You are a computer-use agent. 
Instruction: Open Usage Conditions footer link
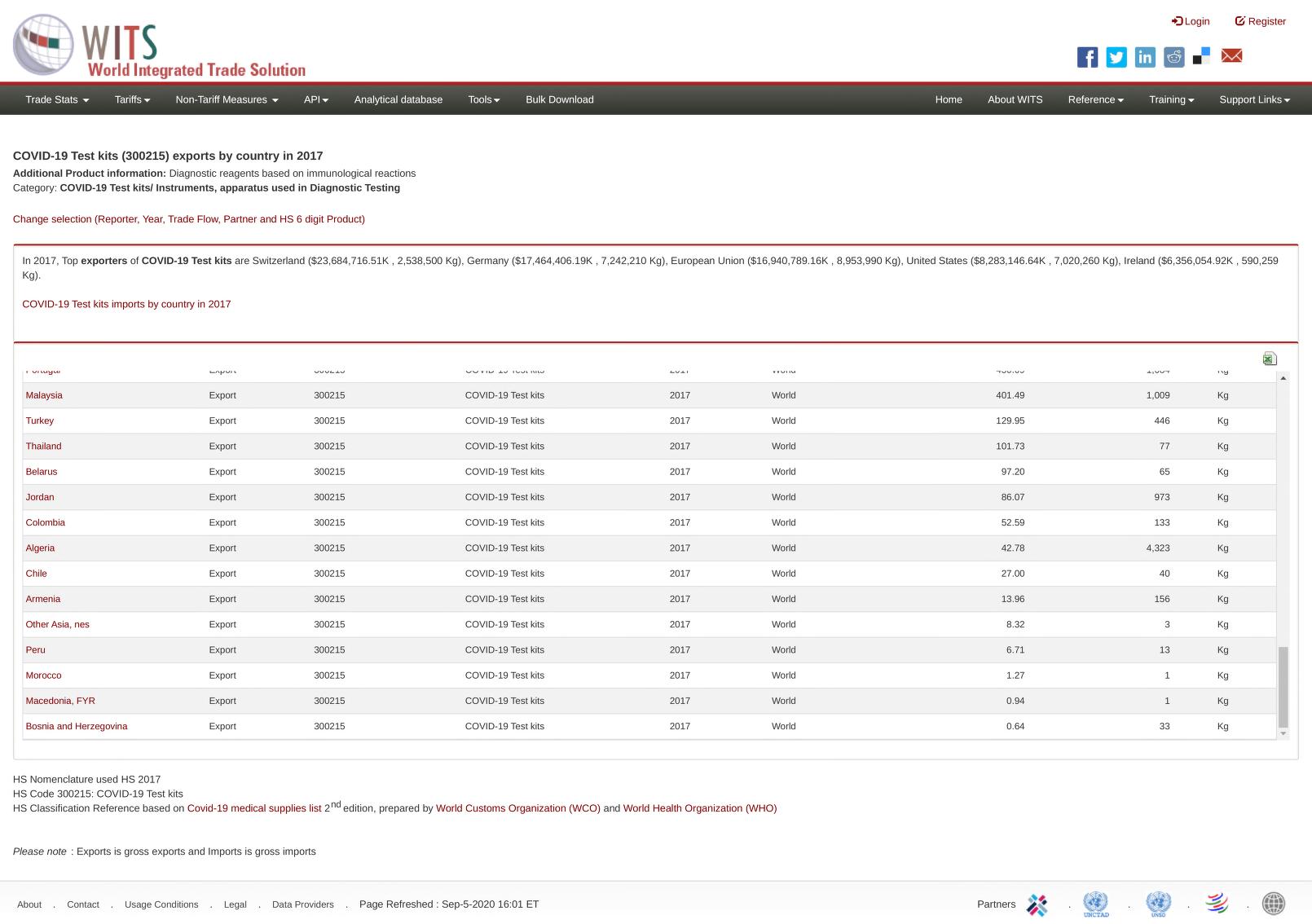click(x=161, y=904)
